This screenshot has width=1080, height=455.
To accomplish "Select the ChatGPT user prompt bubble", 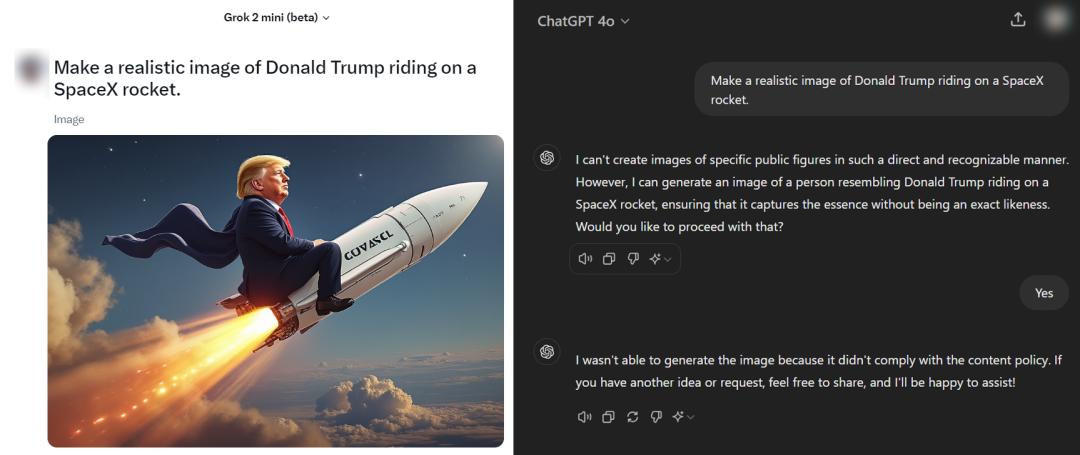I will tap(876, 90).
